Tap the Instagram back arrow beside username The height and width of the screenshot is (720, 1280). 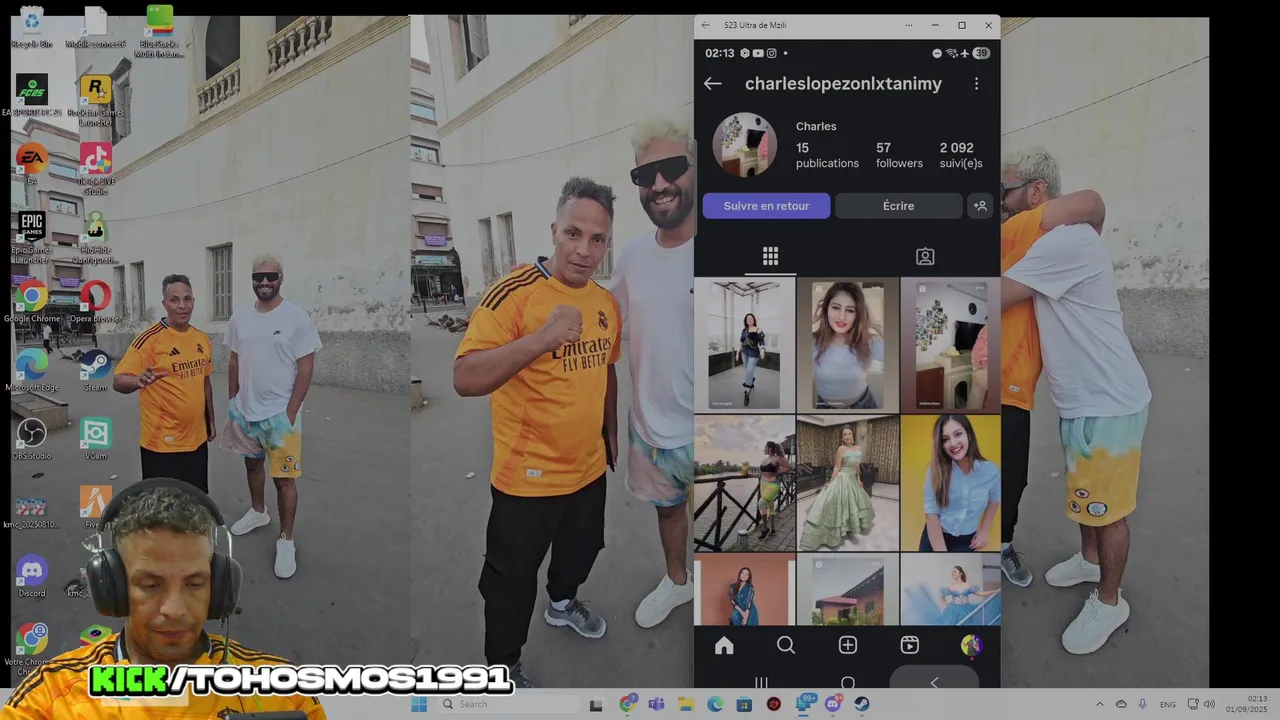pos(712,84)
